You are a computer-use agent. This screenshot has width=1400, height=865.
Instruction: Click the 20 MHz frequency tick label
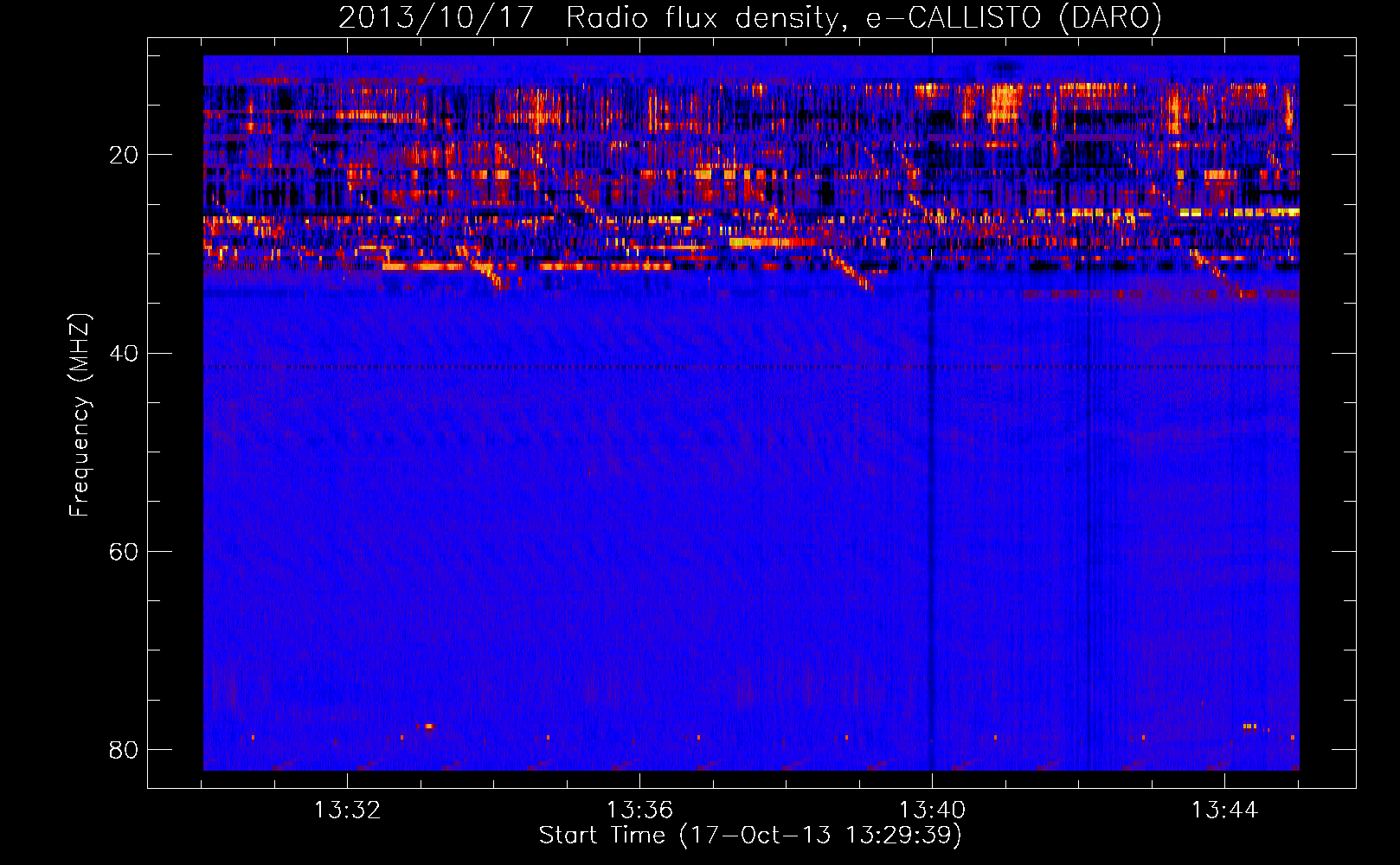tap(124, 156)
